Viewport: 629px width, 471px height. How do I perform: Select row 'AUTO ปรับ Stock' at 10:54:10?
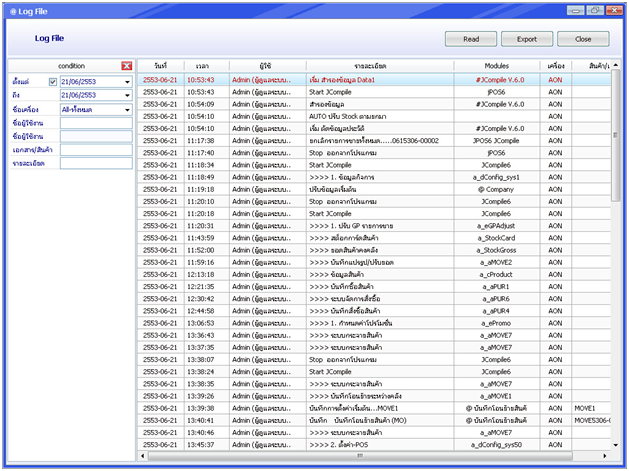click(x=375, y=116)
